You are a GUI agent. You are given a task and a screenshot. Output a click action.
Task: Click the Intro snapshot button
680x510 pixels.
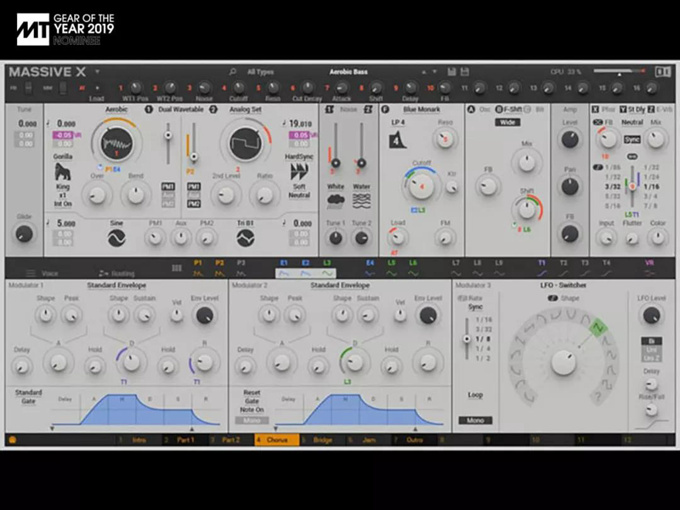(x=139, y=440)
